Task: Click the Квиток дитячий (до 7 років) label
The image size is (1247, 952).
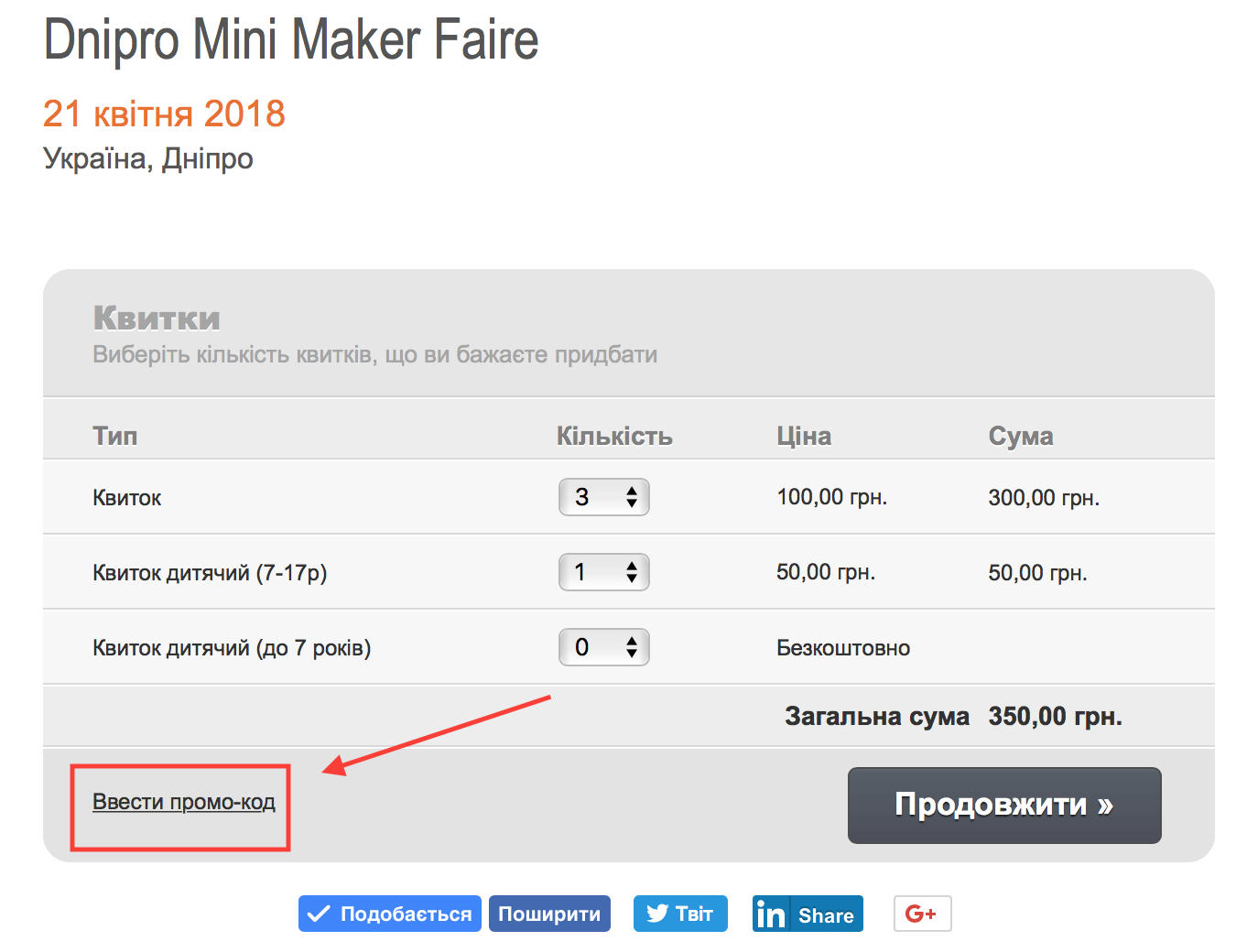Action: pos(232,648)
